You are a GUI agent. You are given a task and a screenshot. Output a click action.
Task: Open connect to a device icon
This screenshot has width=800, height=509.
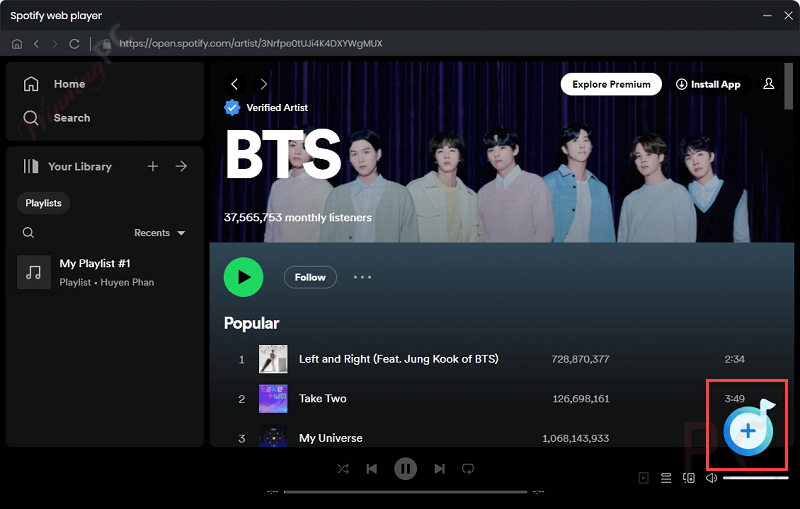tap(689, 478)
